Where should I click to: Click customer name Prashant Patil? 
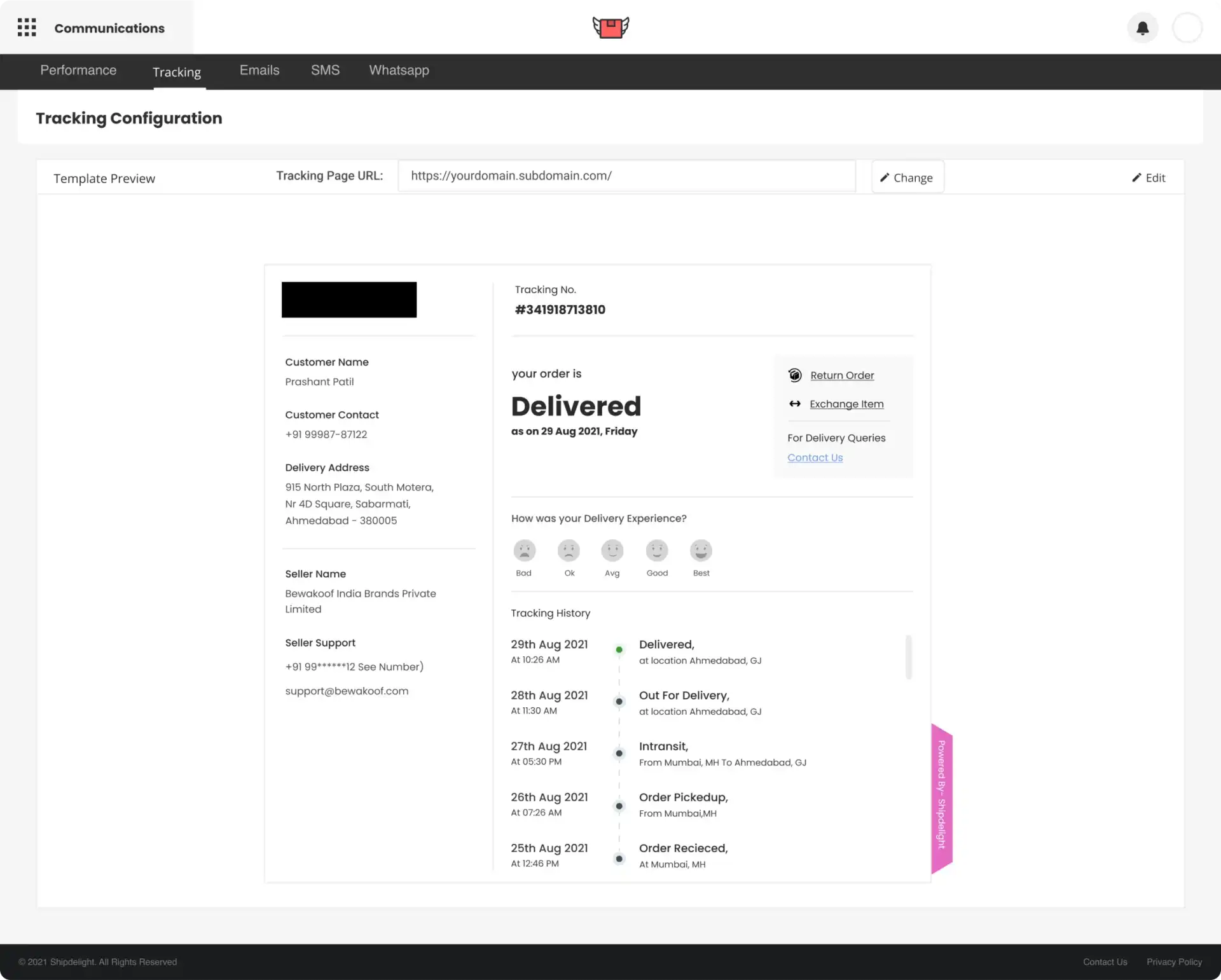pos(319,382)
